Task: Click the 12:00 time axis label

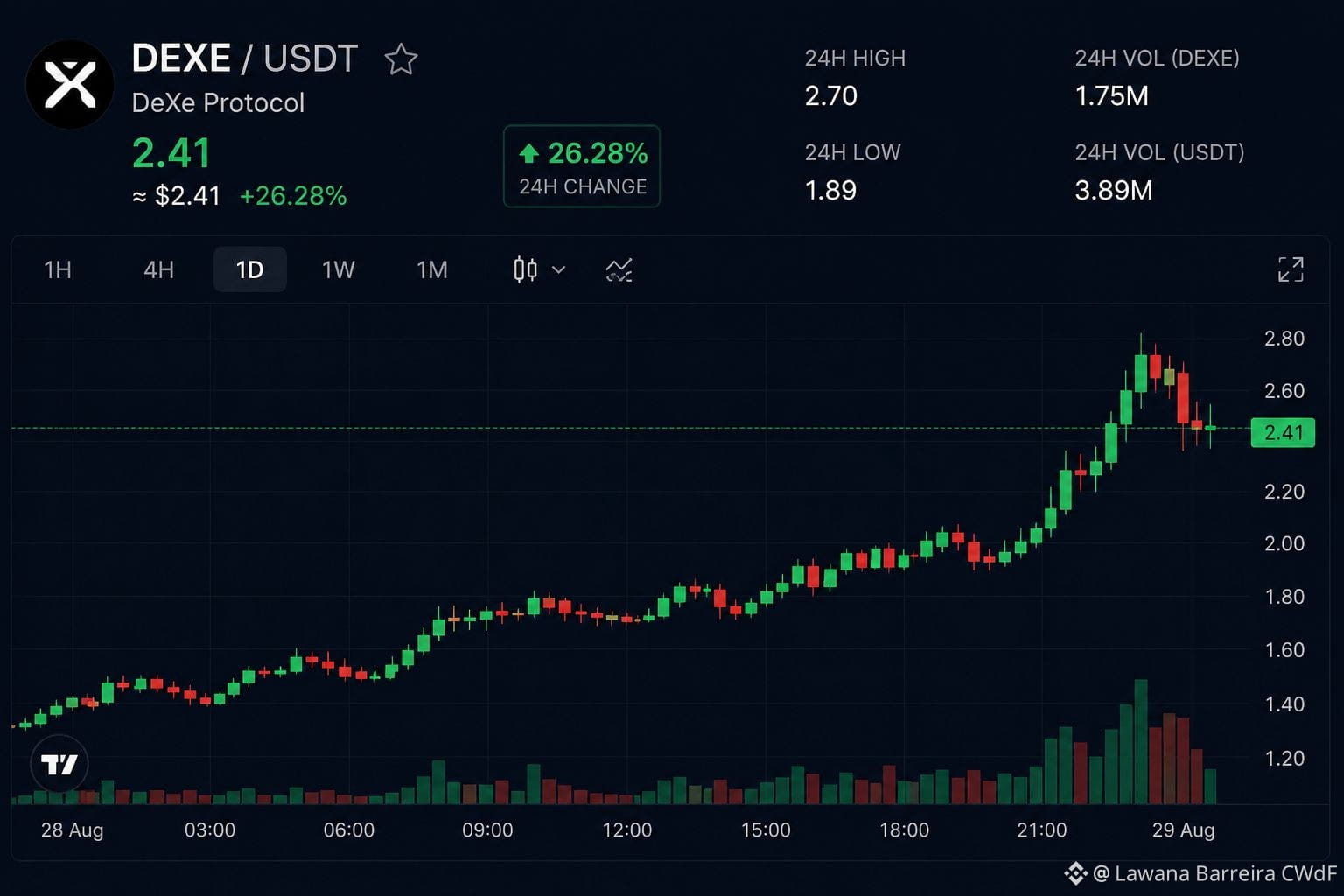Action: (627, 829)
